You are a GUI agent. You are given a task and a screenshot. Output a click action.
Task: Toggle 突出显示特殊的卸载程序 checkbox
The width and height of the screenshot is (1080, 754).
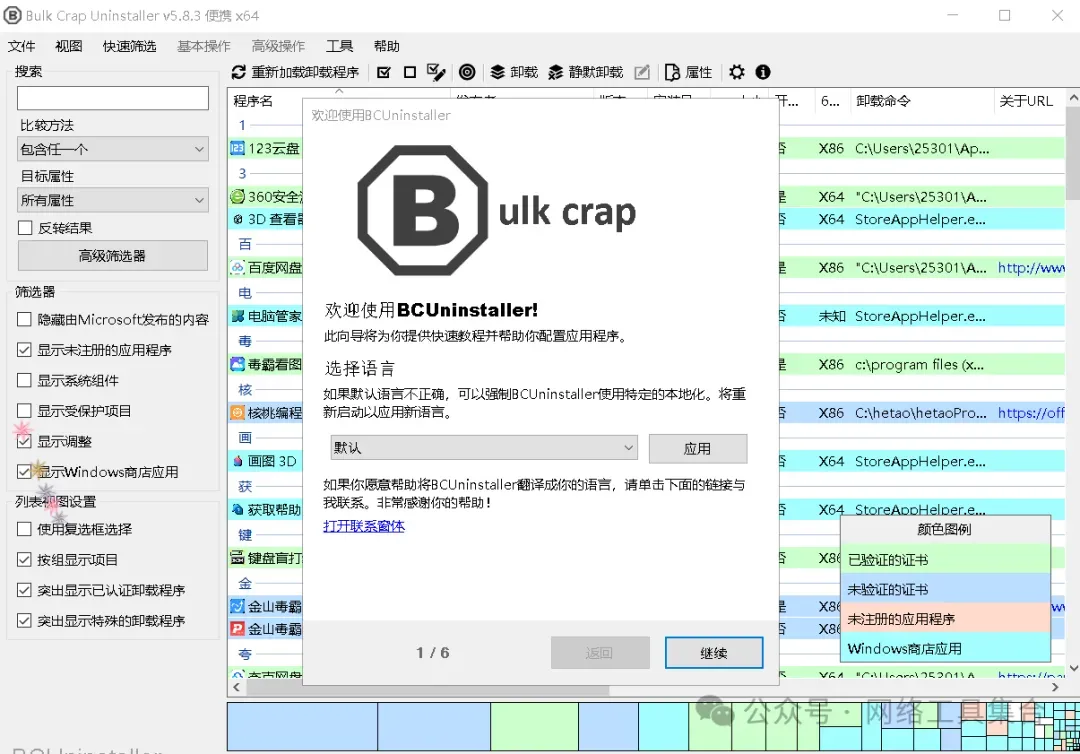24,620
